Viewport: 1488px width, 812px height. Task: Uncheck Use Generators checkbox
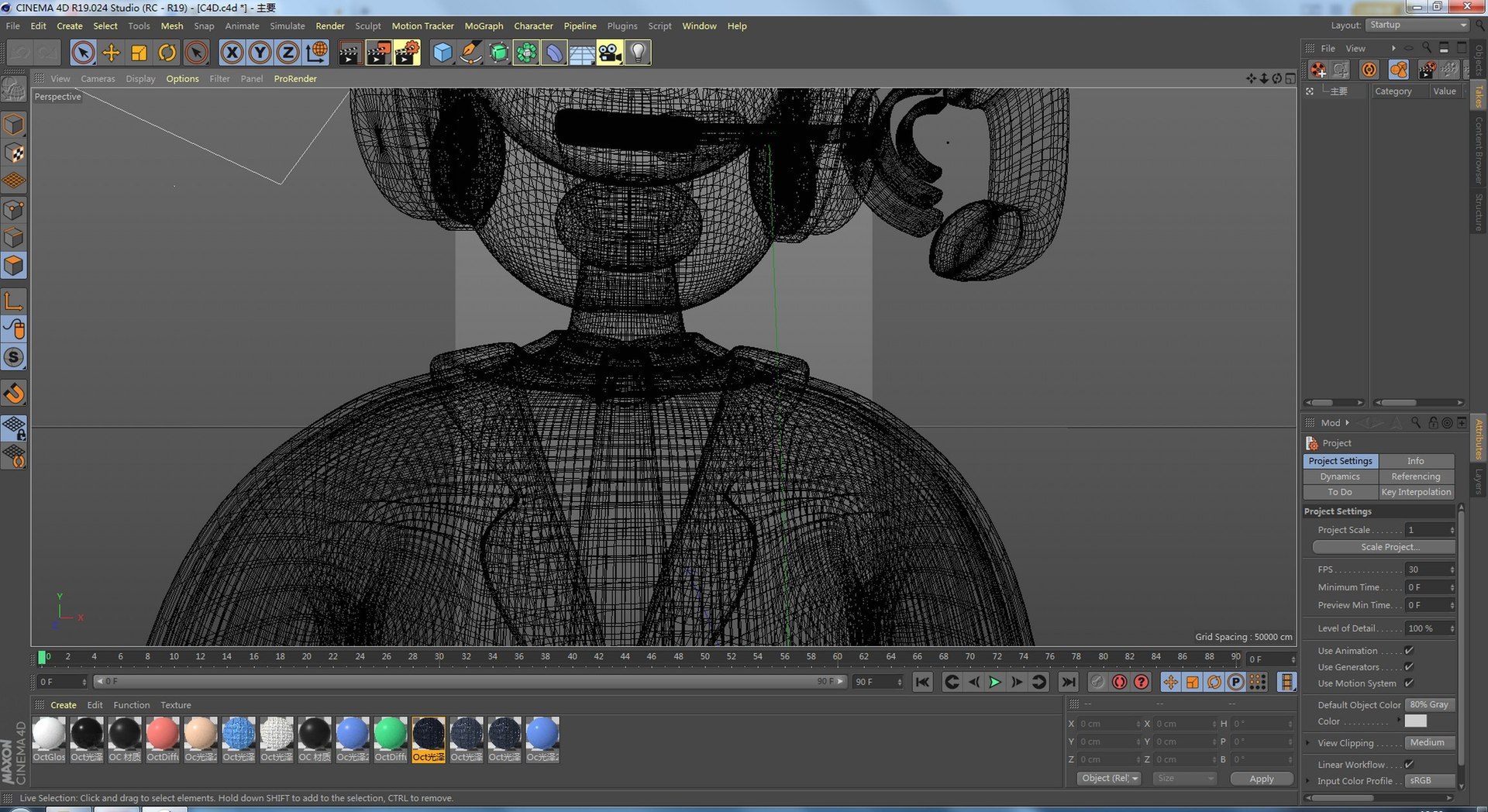click(1409, 667)
